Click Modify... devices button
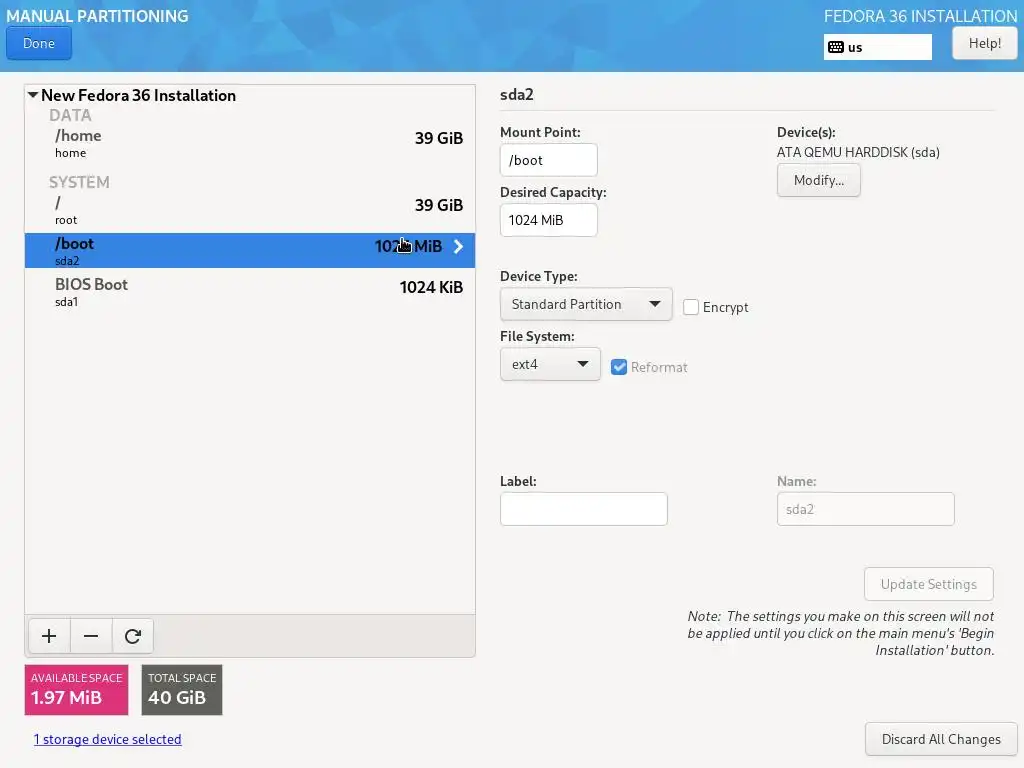This screenshot has height=768, width=1024. tap(818, 180)
